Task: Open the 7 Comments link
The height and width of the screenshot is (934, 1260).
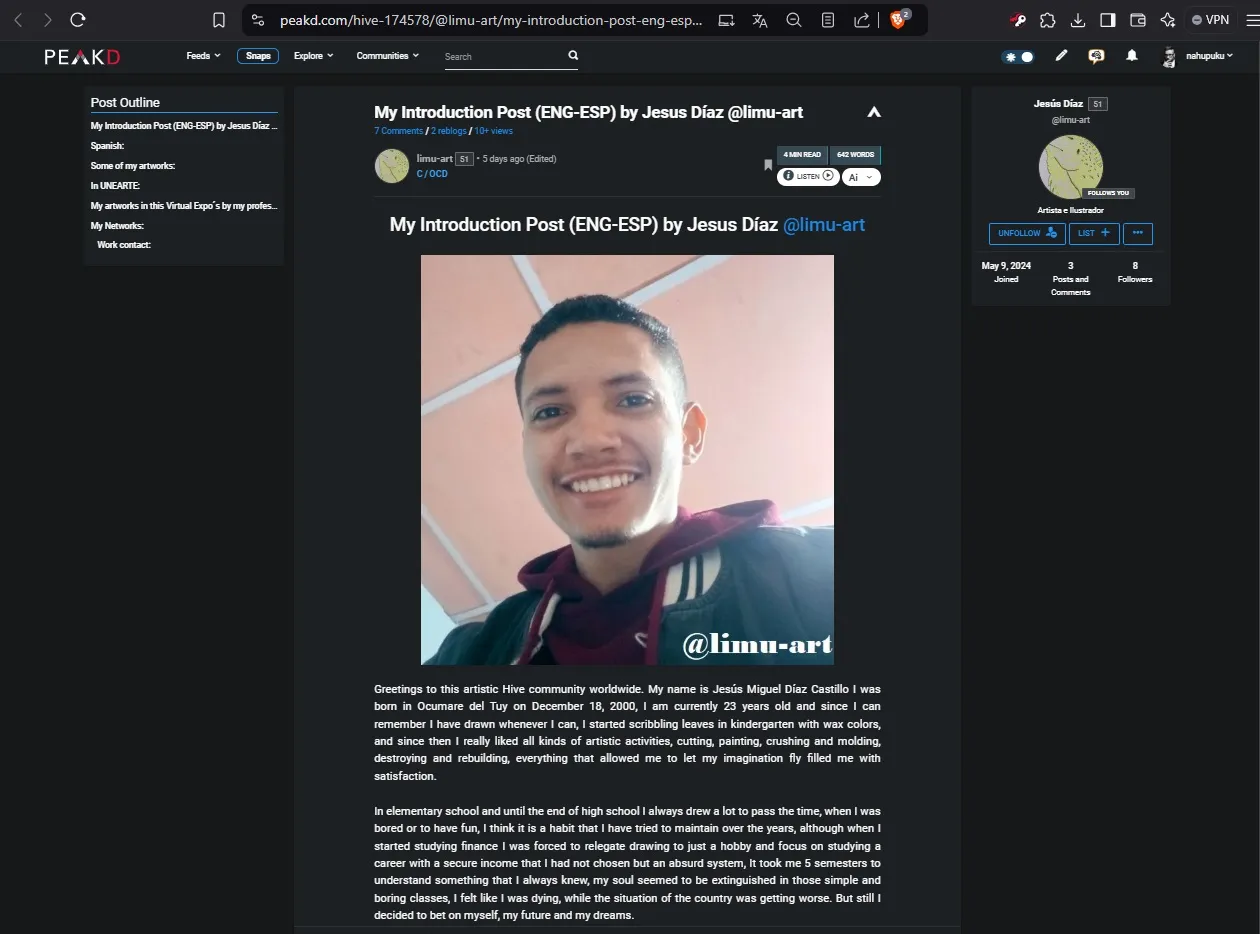Action: (x=398, y=131)
